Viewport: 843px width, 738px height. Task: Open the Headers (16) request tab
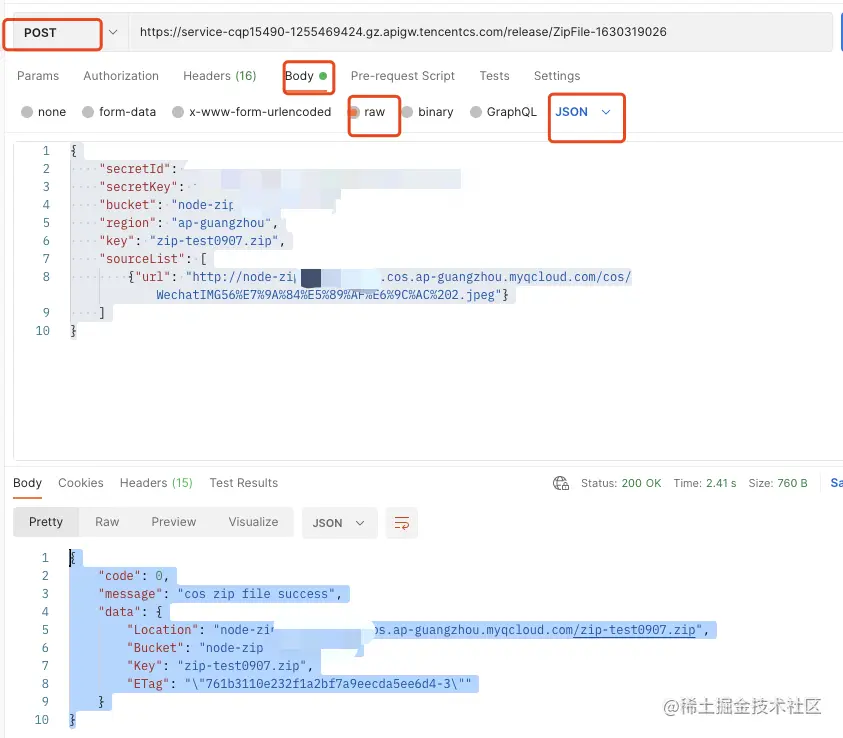(219, 76)
